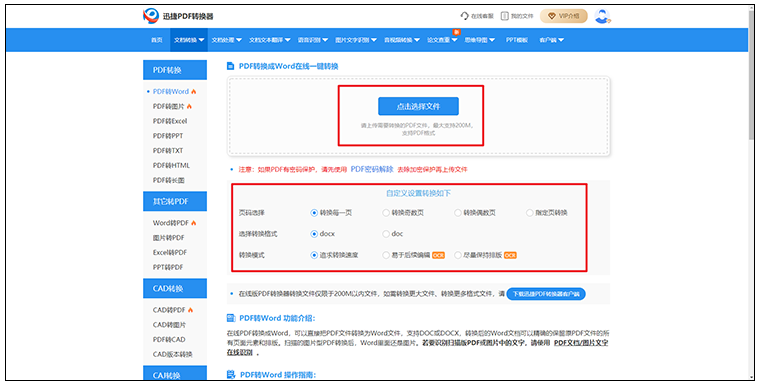This screenshot has height=383, width=762.
Task: Click the 首页 nav item
Action: (x=156, y=40)
